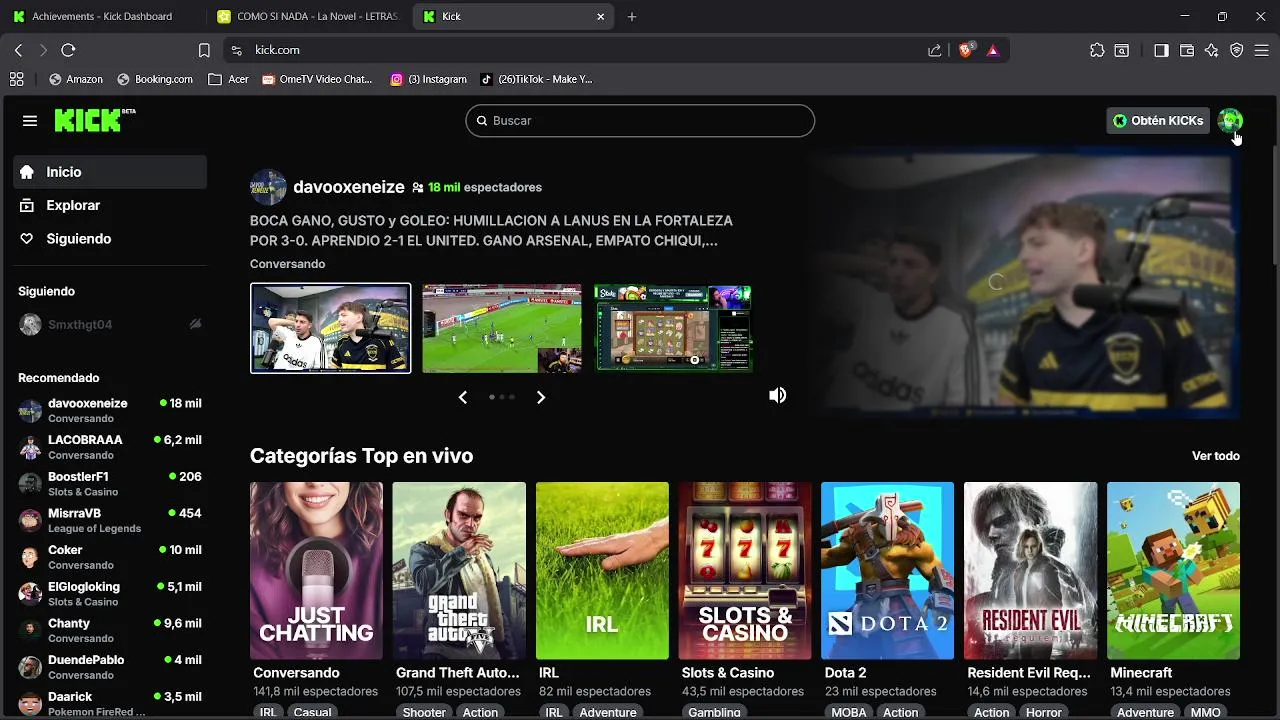Viewport: 1280px width, 720px height.
Task: Open recommended channel LACOBRAAA
Action: click(x=110, y=447)
